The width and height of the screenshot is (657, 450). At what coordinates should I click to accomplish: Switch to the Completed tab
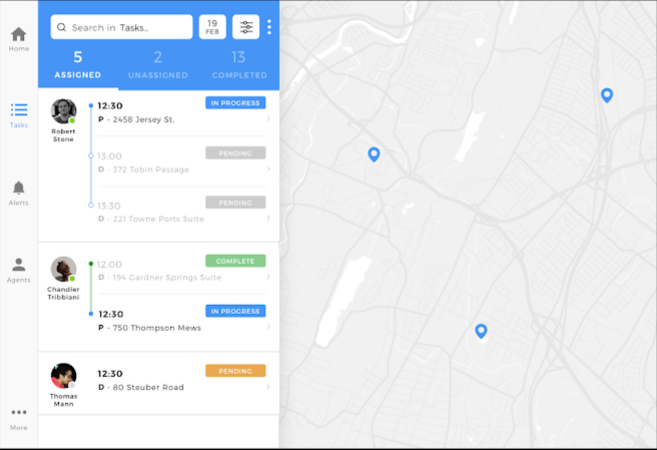click(x=239, y=65)
